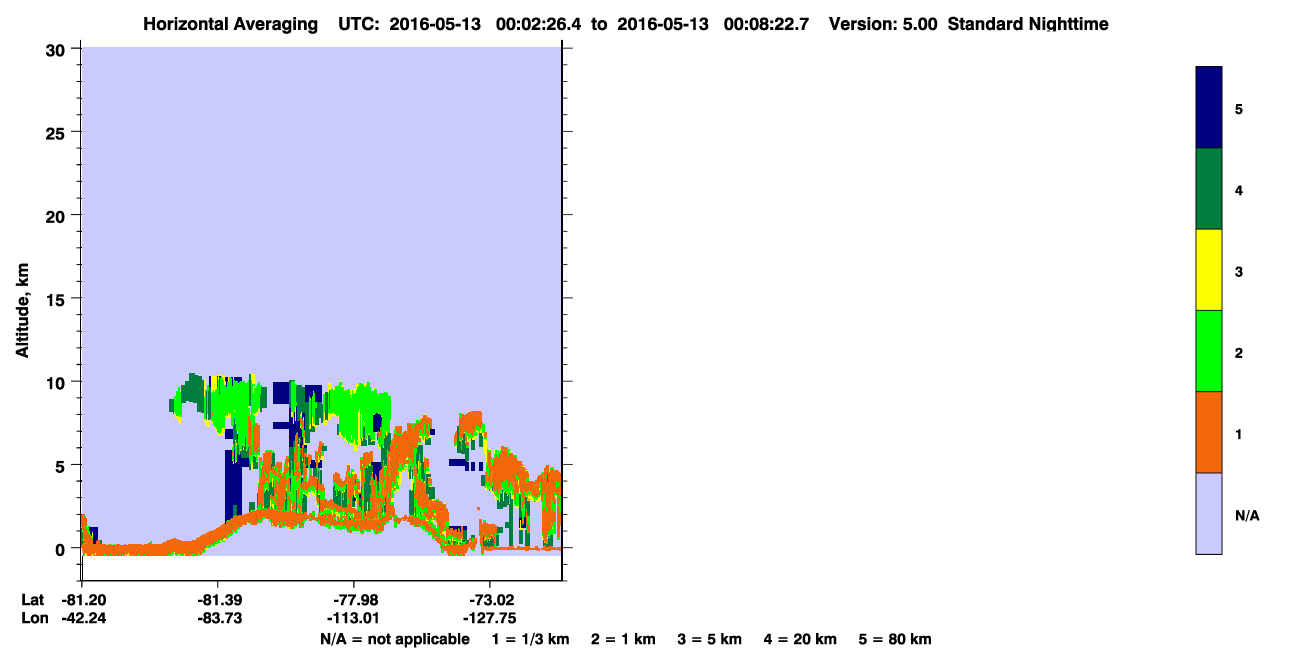
Task: Click the colorbar label '2'
Action: click(x=1239, y=353)
